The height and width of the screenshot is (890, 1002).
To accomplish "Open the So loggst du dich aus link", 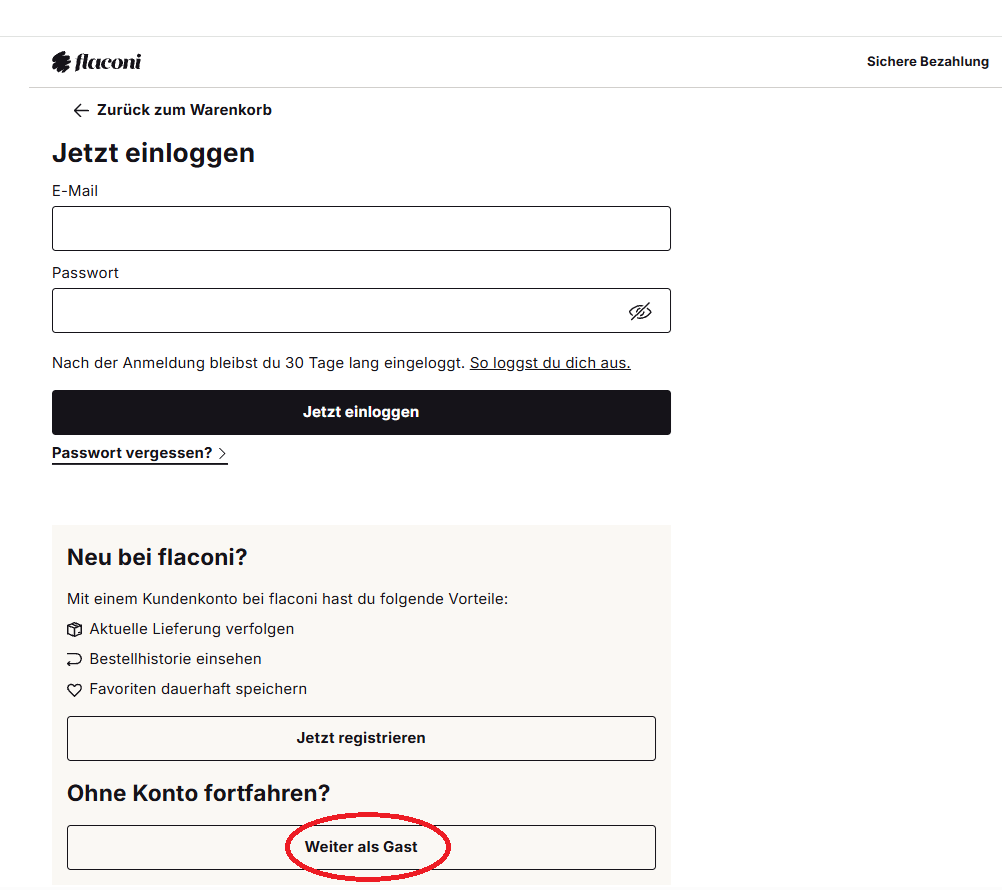I will pyautogui.click(x=550, y=363).
